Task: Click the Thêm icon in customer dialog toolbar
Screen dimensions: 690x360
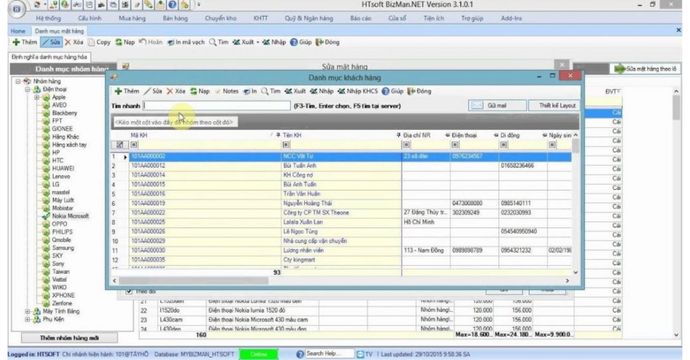Action: [118, 91]
